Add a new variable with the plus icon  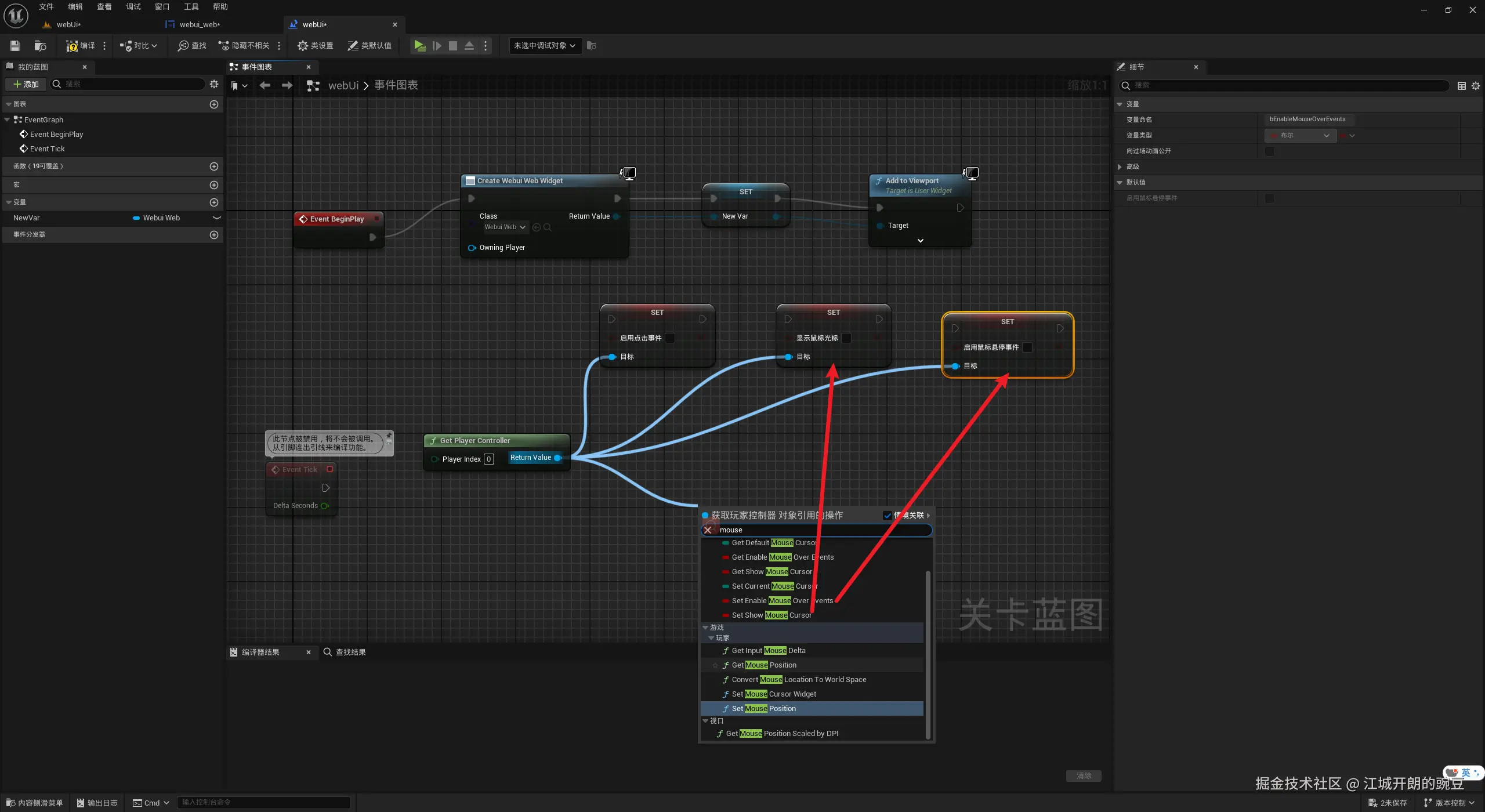pos(214,202)
